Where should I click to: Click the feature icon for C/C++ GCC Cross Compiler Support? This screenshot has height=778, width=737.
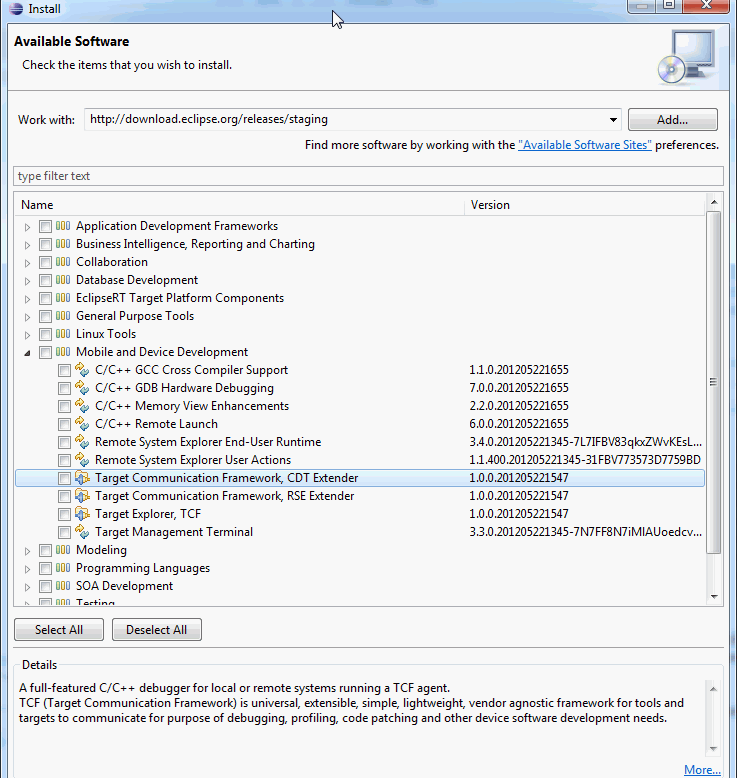[x=82, y=370]
